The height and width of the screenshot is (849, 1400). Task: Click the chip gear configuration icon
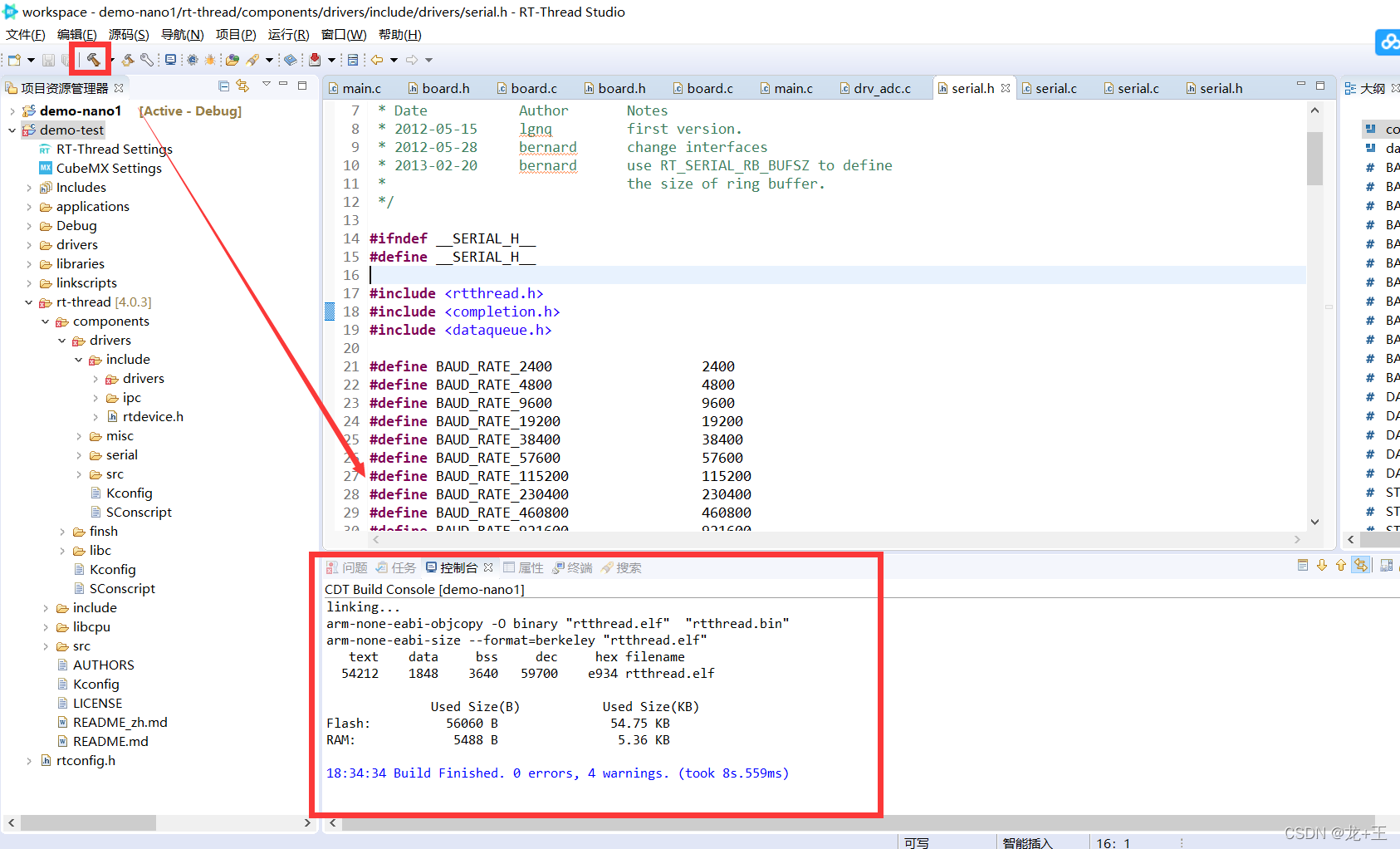[x=193, y=60]
